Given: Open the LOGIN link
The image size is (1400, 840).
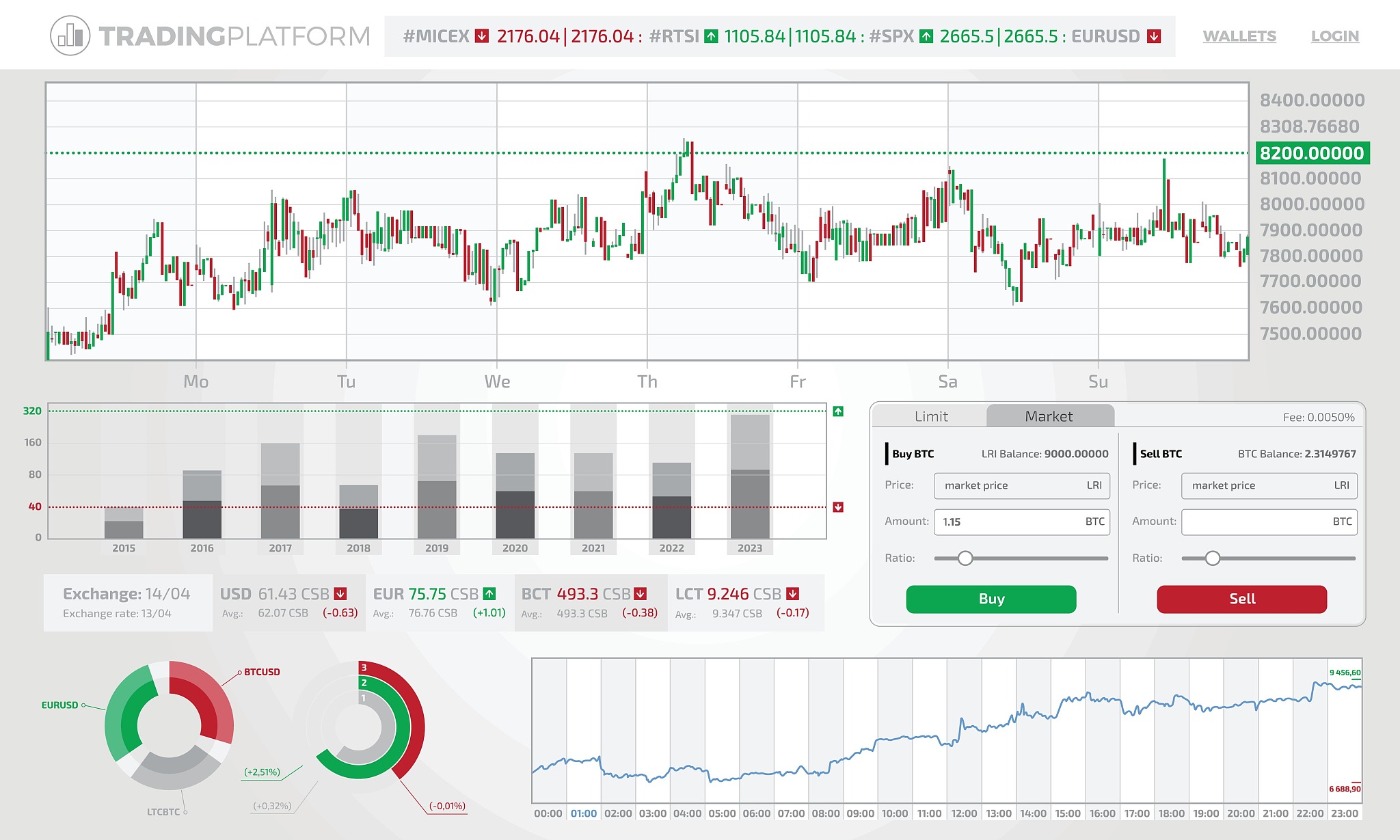Looking at the screenshot, I should point(1334,36).
